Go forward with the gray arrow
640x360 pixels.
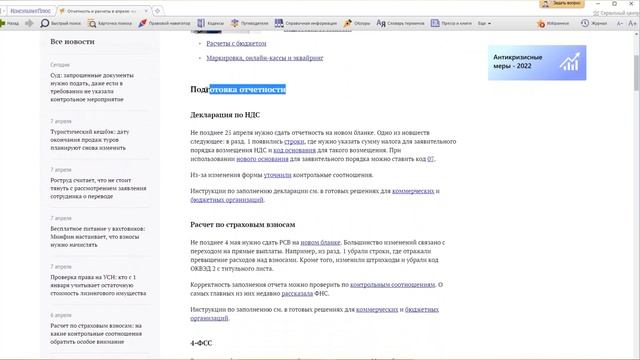(29, 23)
